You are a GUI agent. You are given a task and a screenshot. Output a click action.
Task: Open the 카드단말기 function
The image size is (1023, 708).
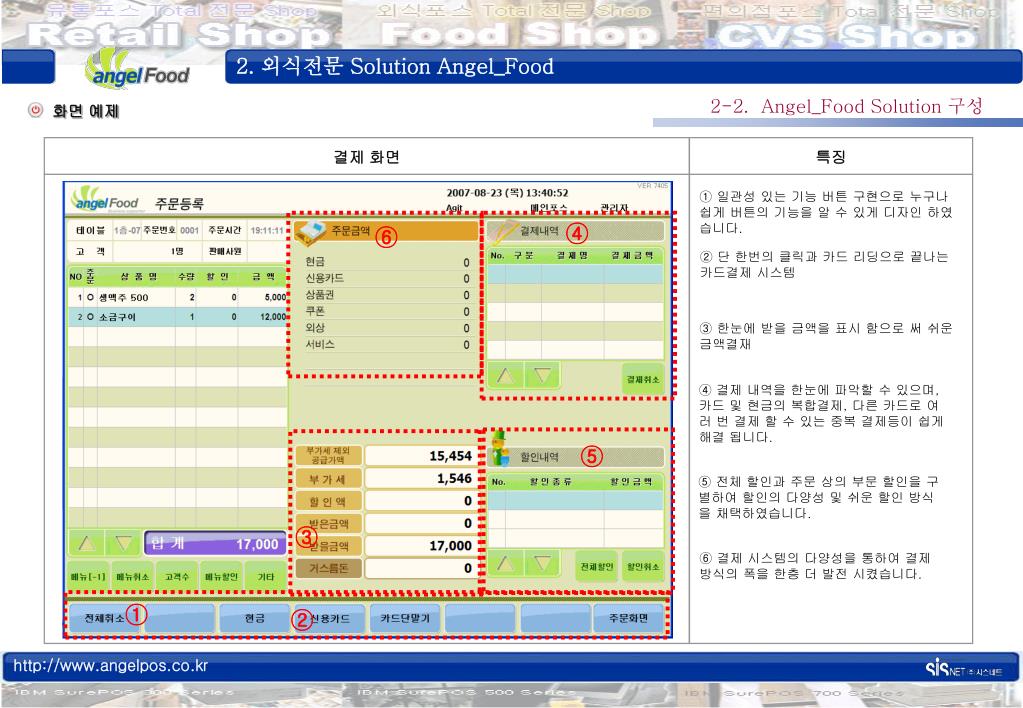(x=405, y=618)
